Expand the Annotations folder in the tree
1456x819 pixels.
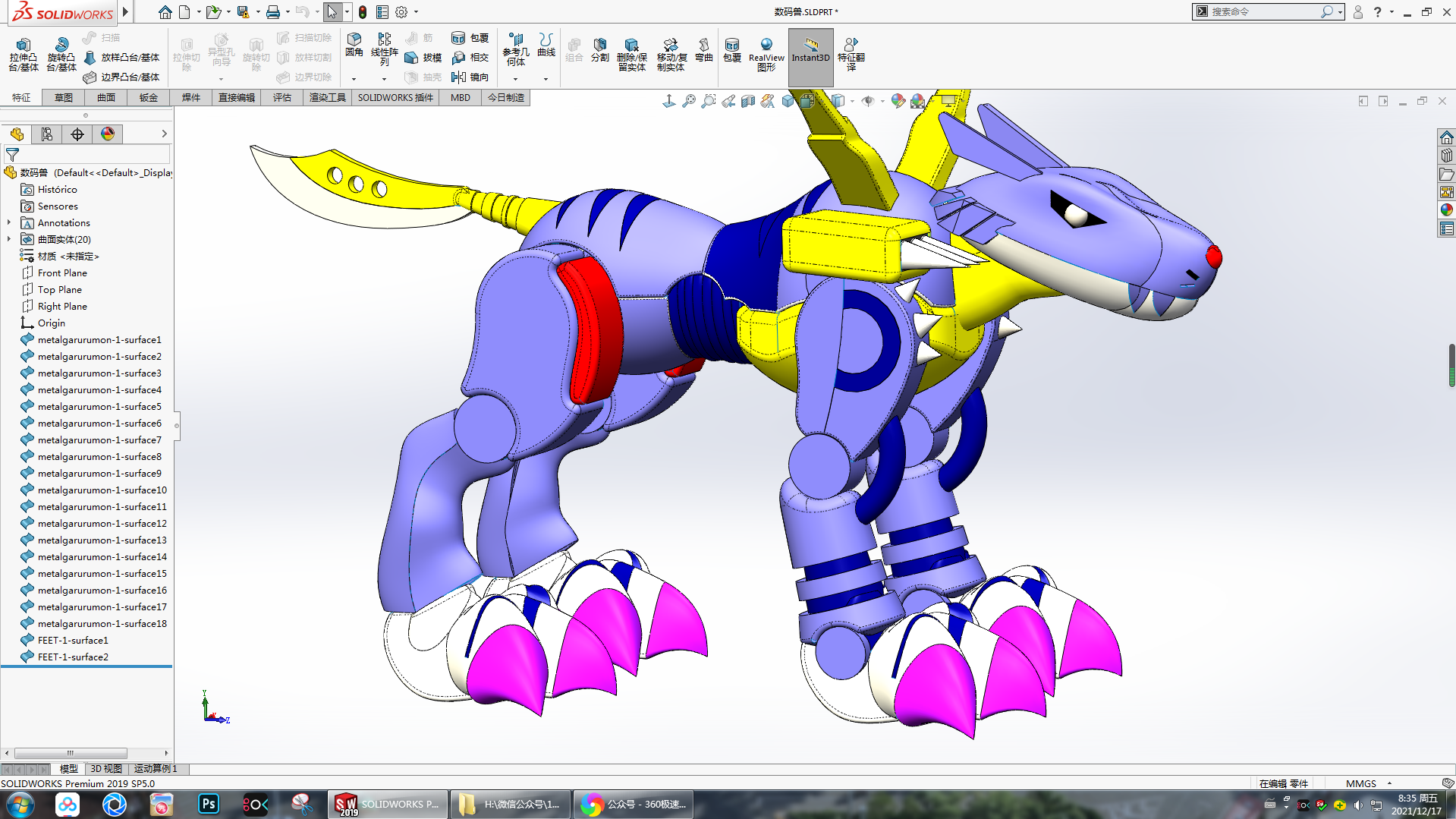pos(9,223)
